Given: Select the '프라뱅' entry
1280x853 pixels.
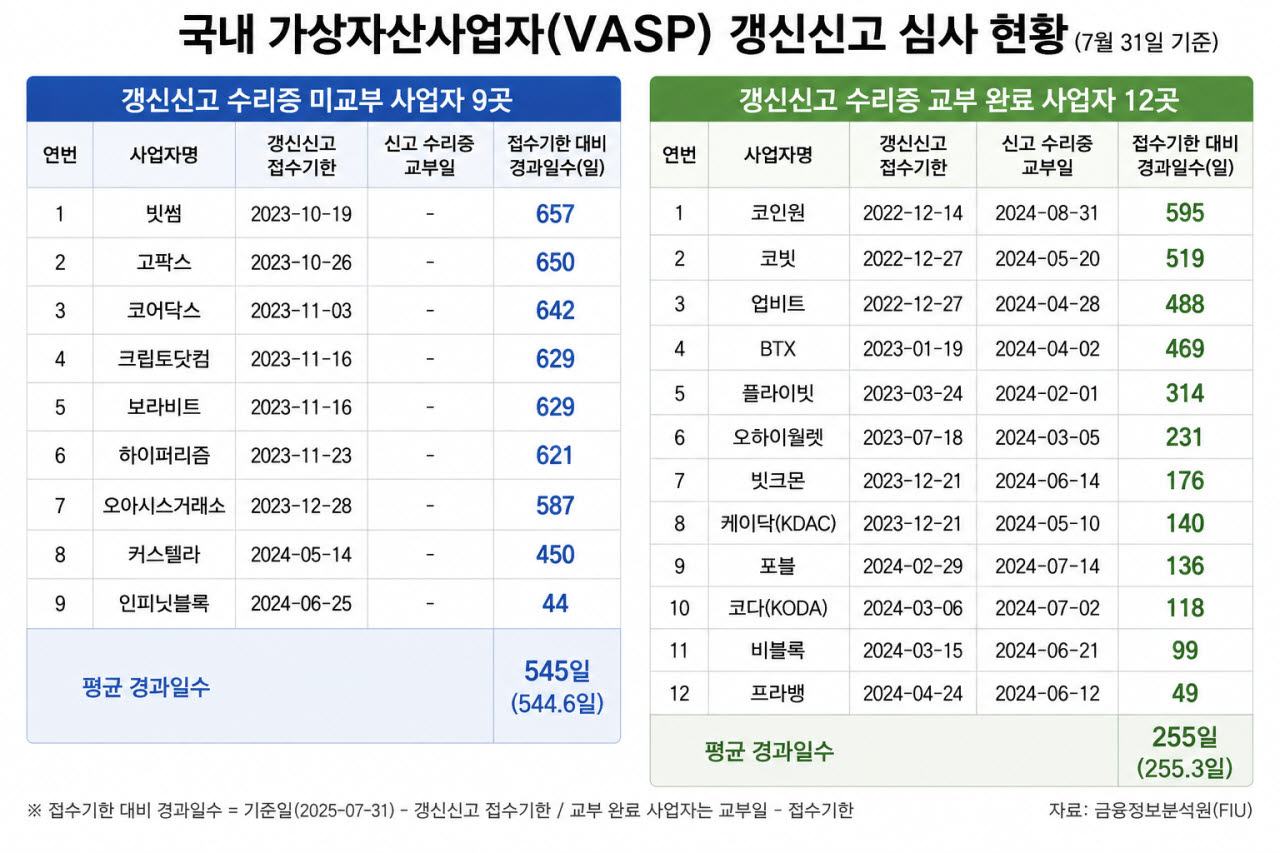Looking at the screenshot, I should 778,693.
